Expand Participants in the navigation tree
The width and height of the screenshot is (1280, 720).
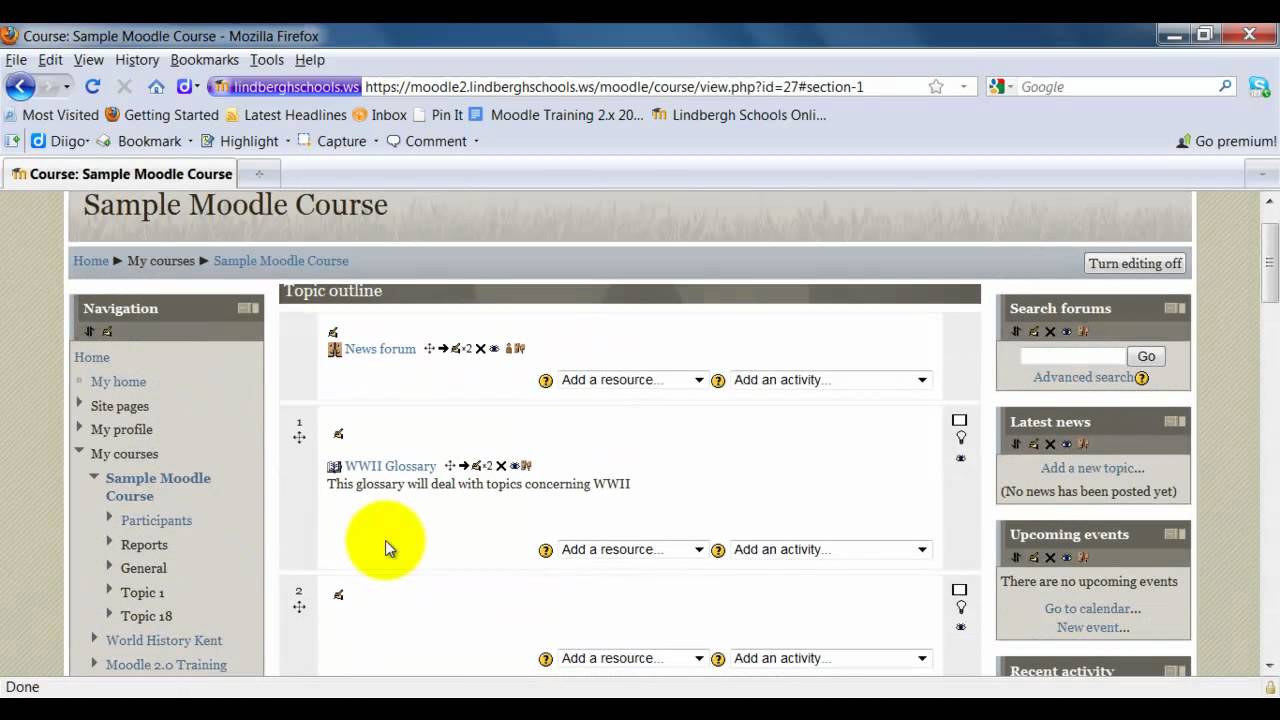click(110, 518)
